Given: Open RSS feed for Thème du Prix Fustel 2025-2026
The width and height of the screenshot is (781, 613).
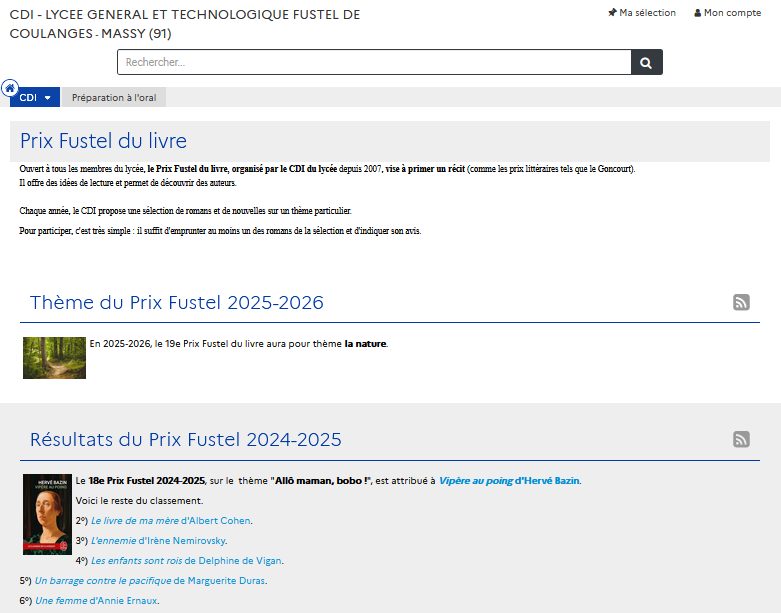Looking at the screenshot, I should click(741, 303).
